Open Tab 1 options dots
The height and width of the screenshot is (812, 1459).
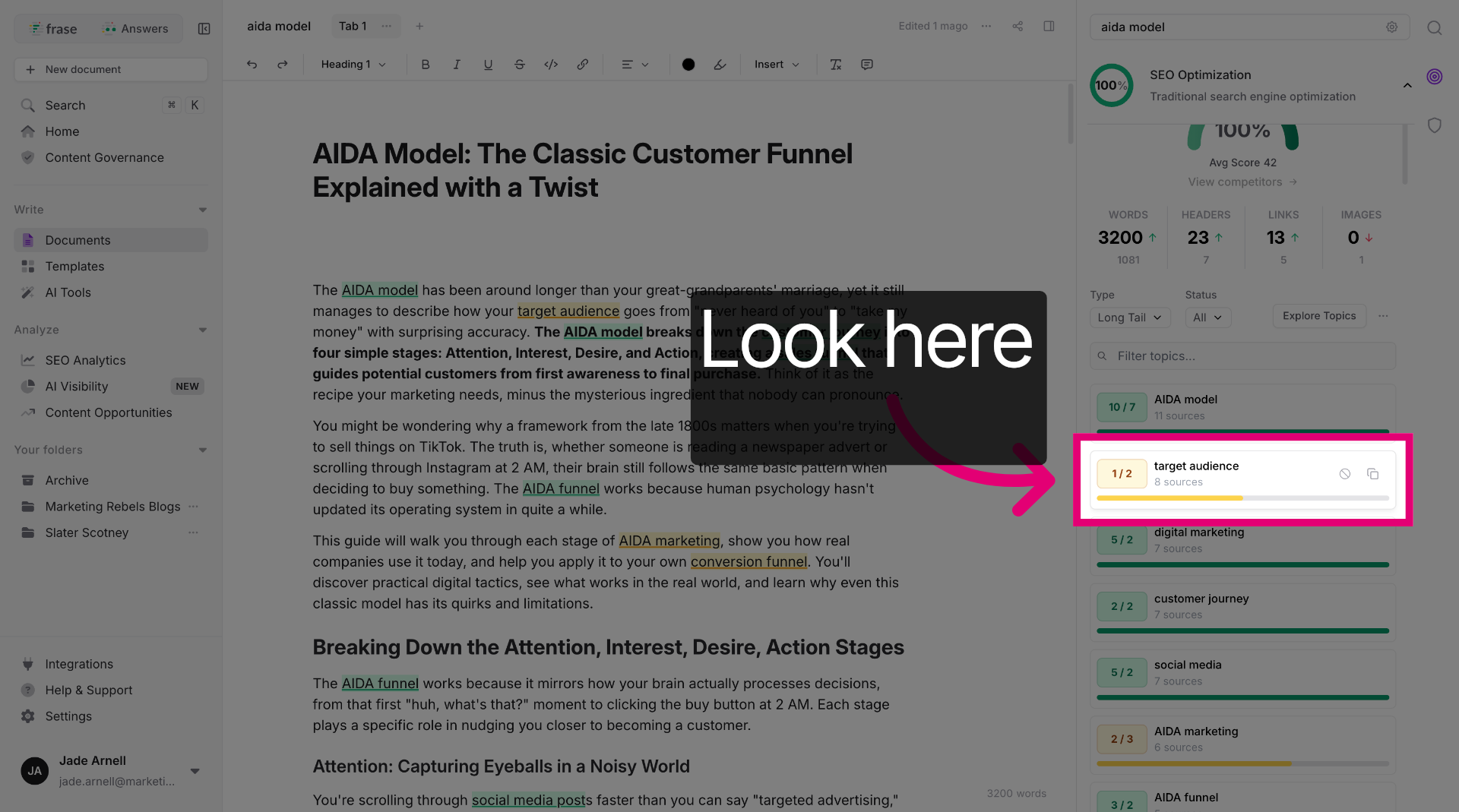coord(387,26)
